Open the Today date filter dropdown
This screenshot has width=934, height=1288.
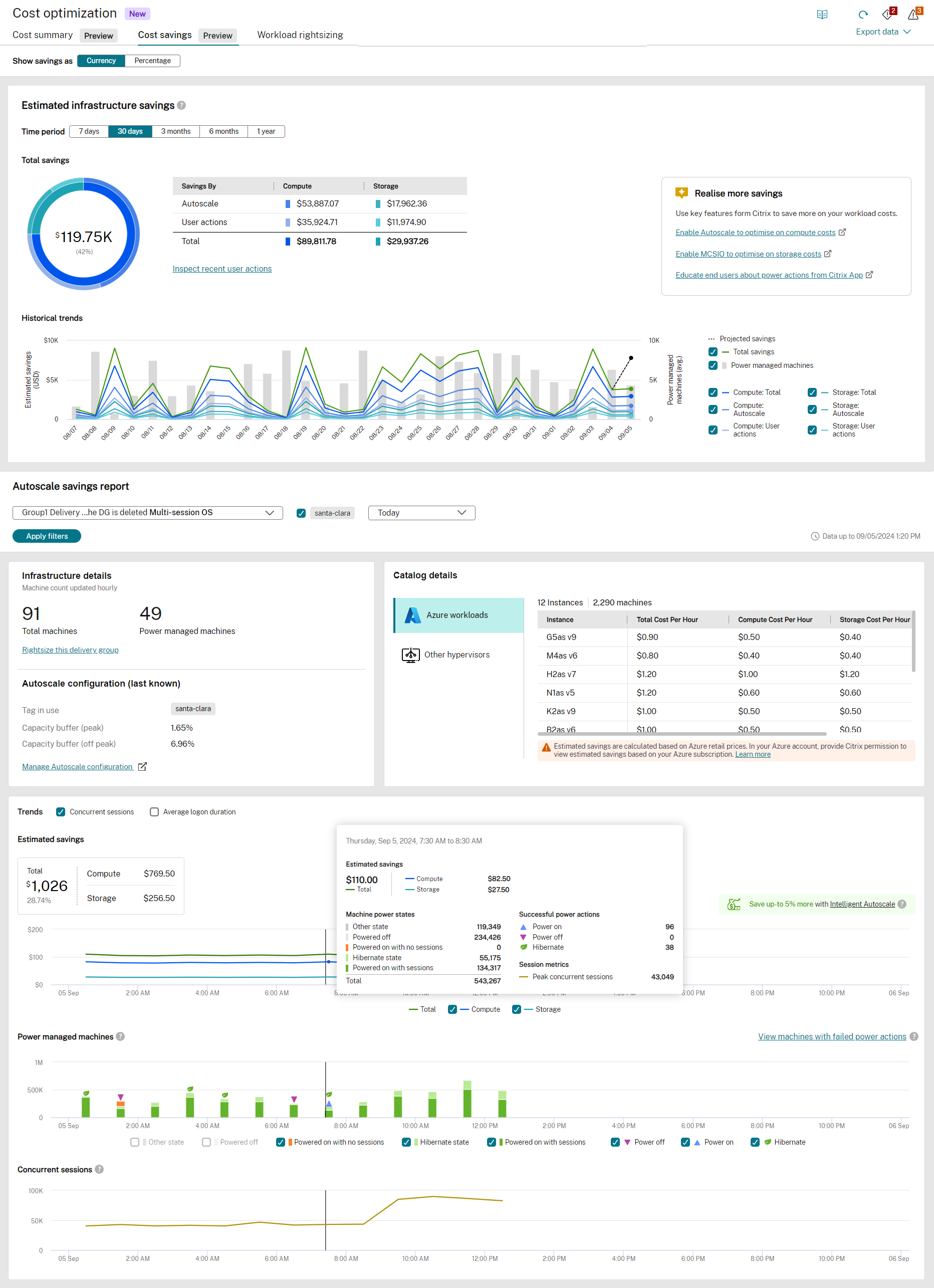[x=421, y=512]
